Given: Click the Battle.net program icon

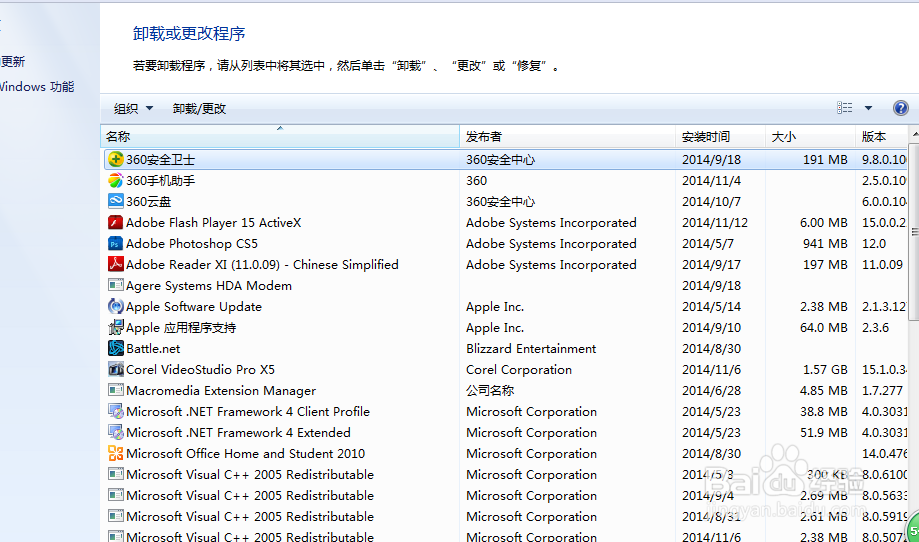Looking at the screenshot, I should tap(116, 349).
